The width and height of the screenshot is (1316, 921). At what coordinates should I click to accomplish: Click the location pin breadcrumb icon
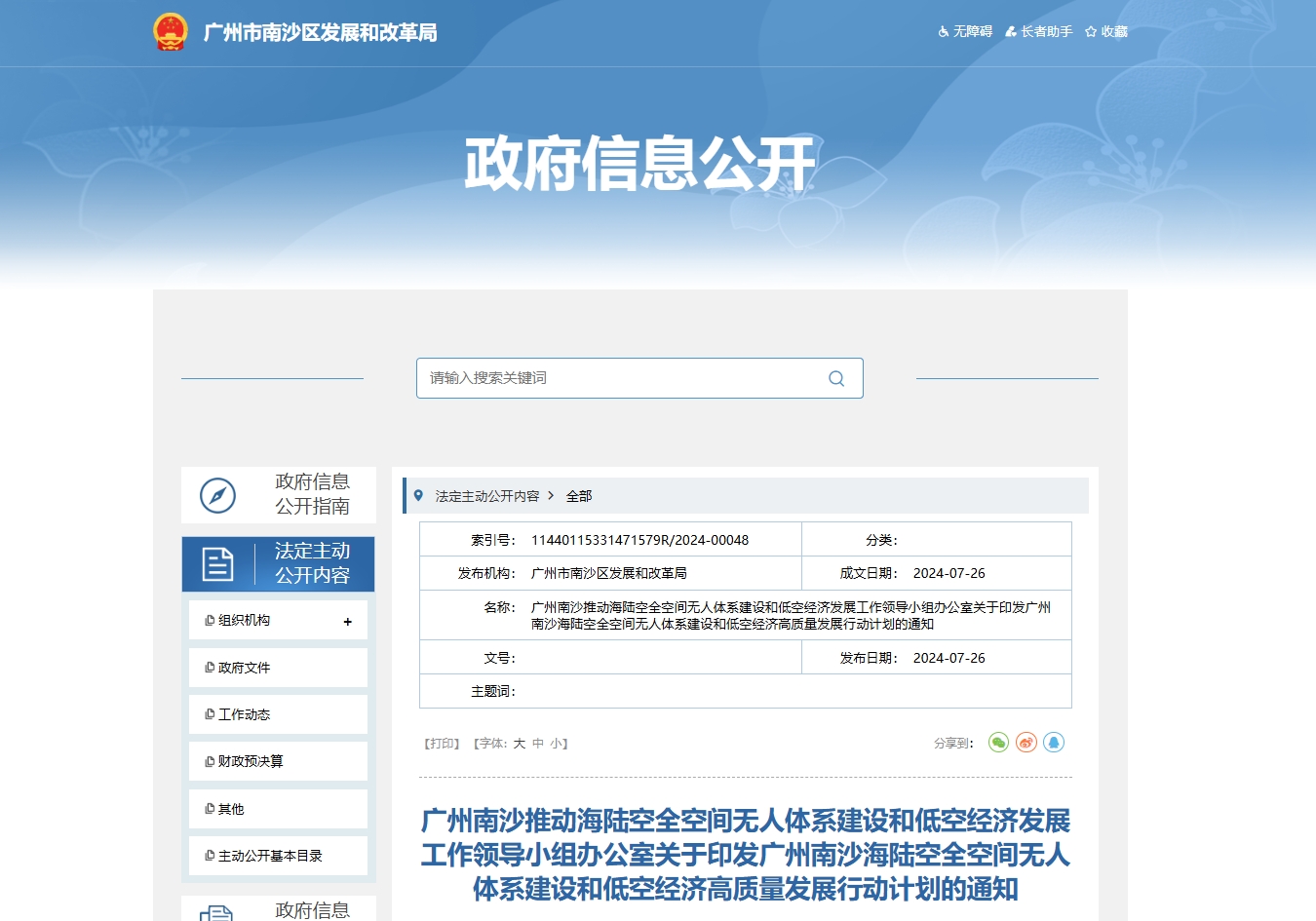[418, 496]
